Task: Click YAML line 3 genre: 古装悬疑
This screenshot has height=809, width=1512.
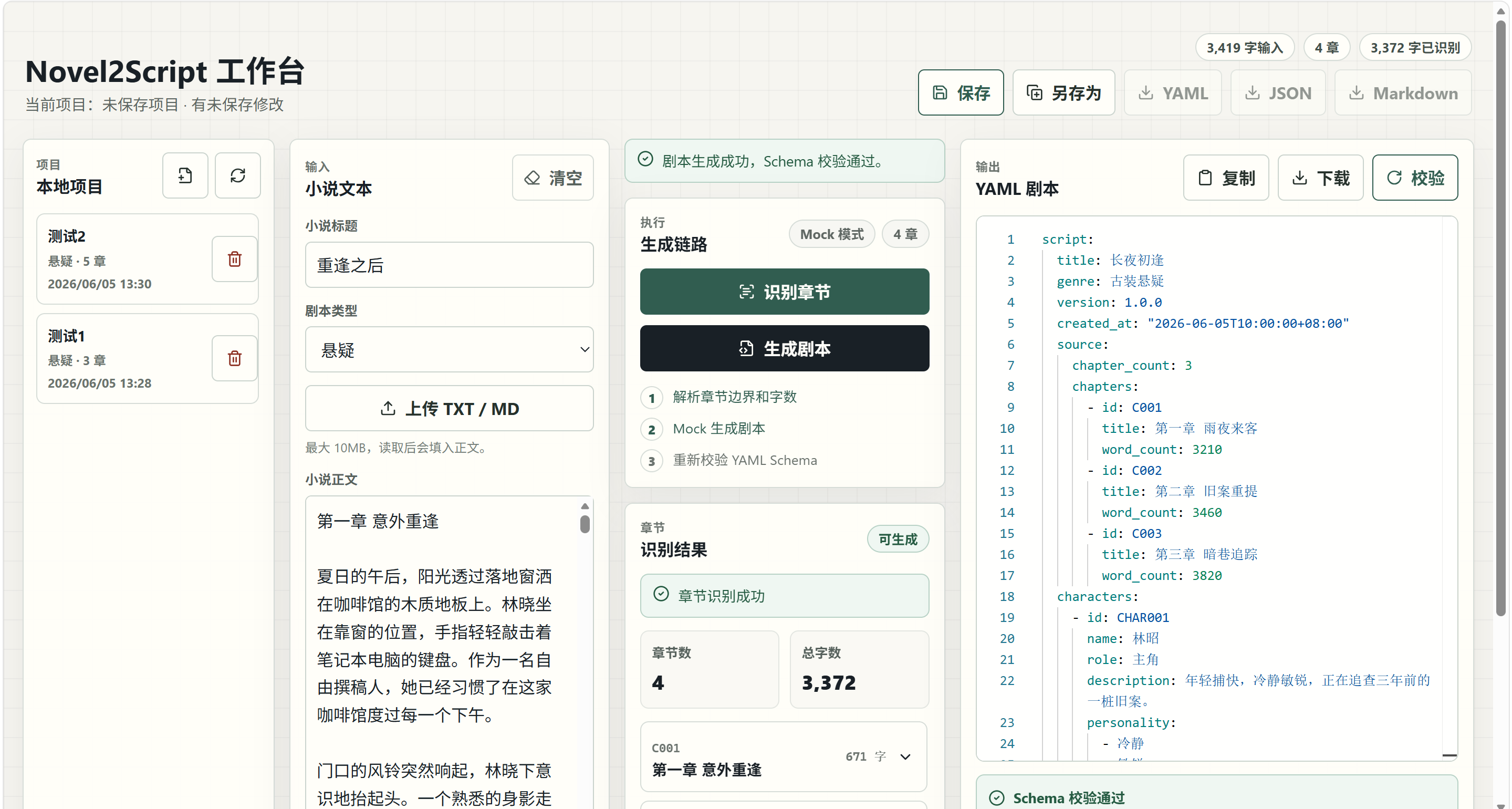Action: pos(1110,281)
